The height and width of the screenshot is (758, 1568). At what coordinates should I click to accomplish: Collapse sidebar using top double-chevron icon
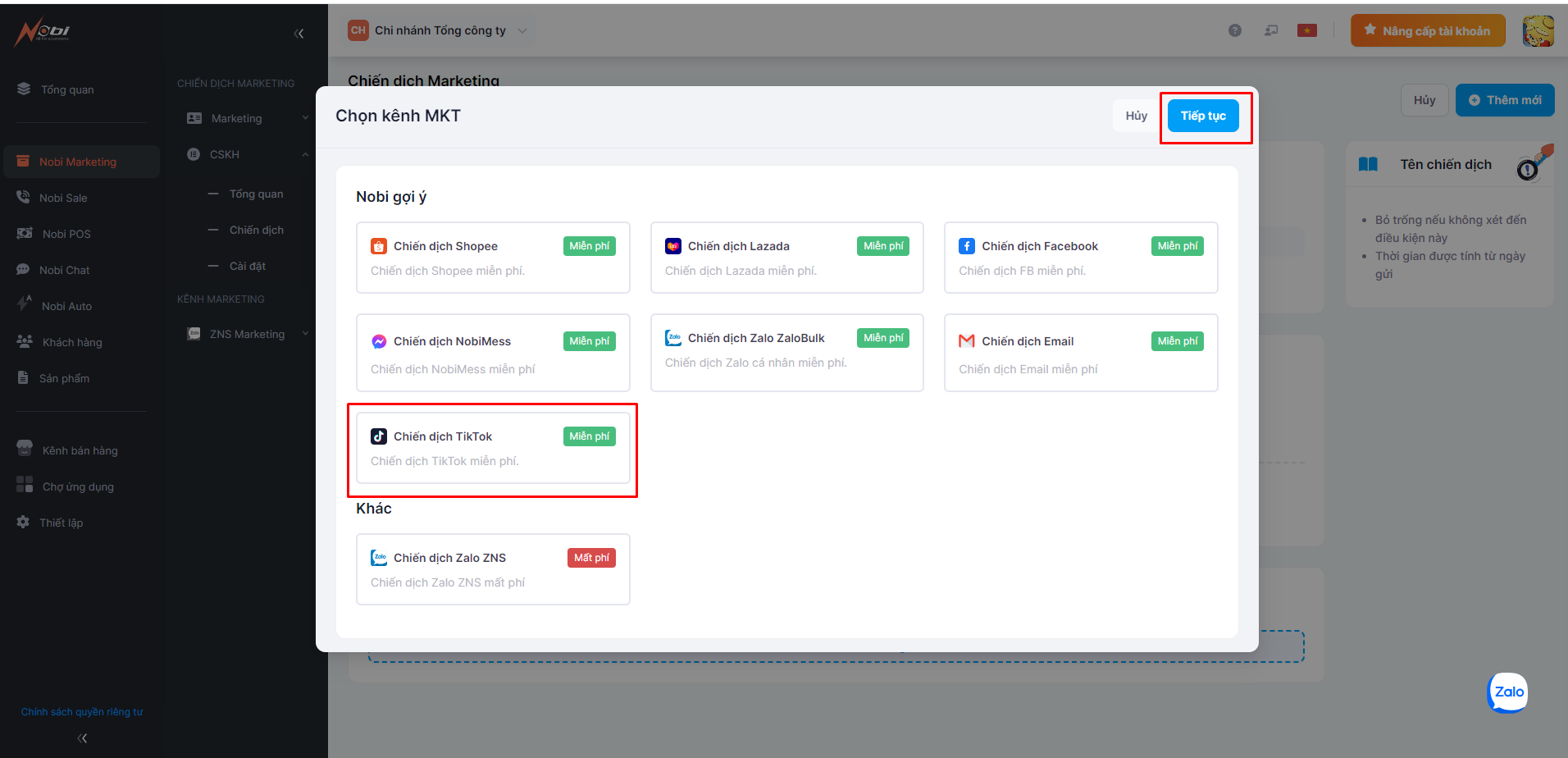pyautogui.click(x=299, y=34)
